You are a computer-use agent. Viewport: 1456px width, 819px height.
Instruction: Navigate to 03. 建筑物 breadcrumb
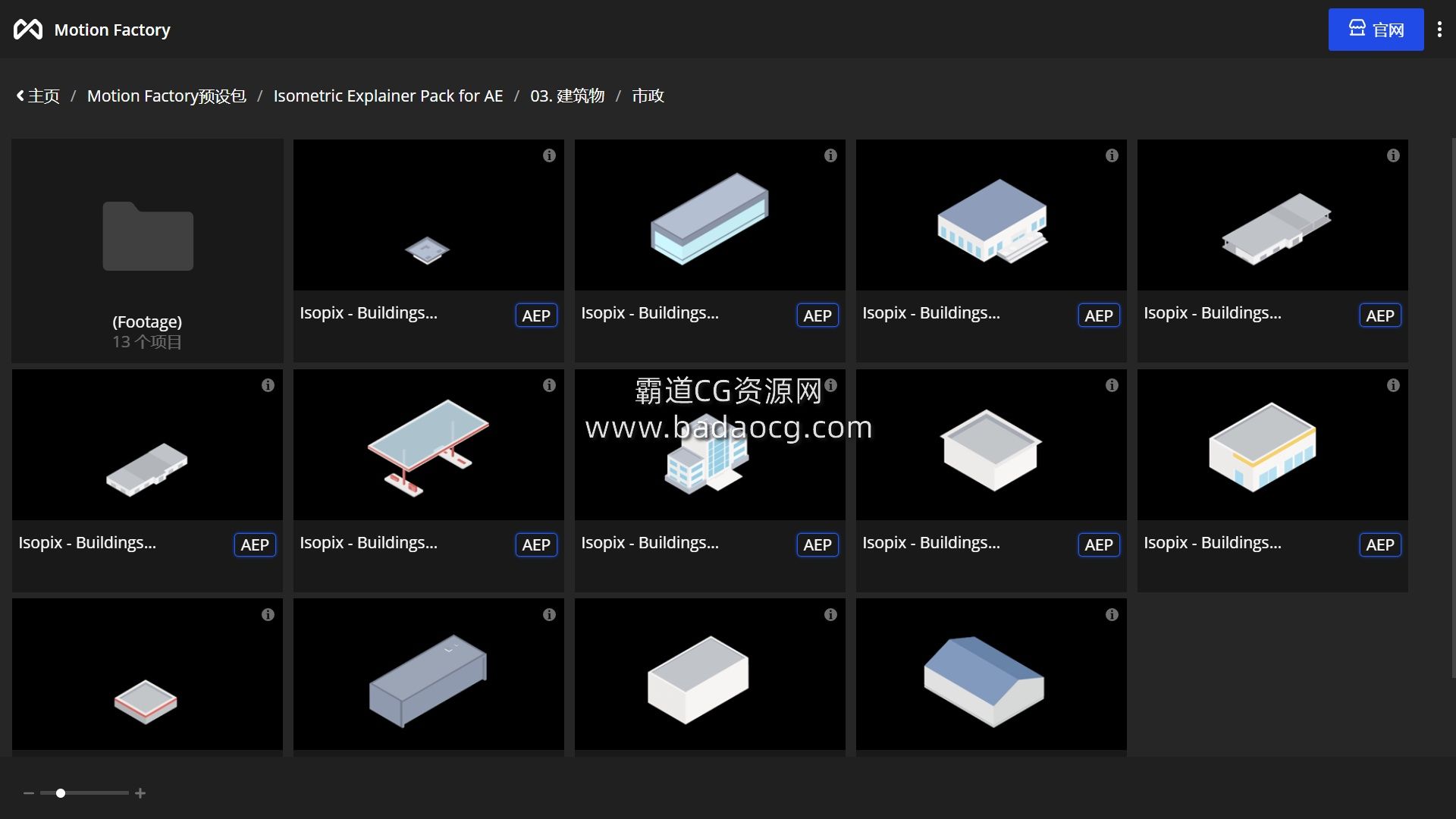coord(567,96)
